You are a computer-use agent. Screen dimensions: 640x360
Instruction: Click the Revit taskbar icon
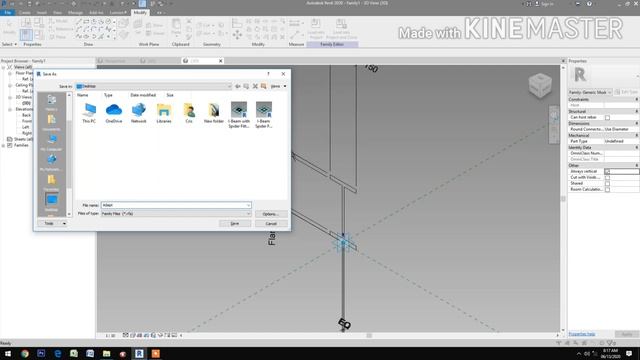coord(139,353)
